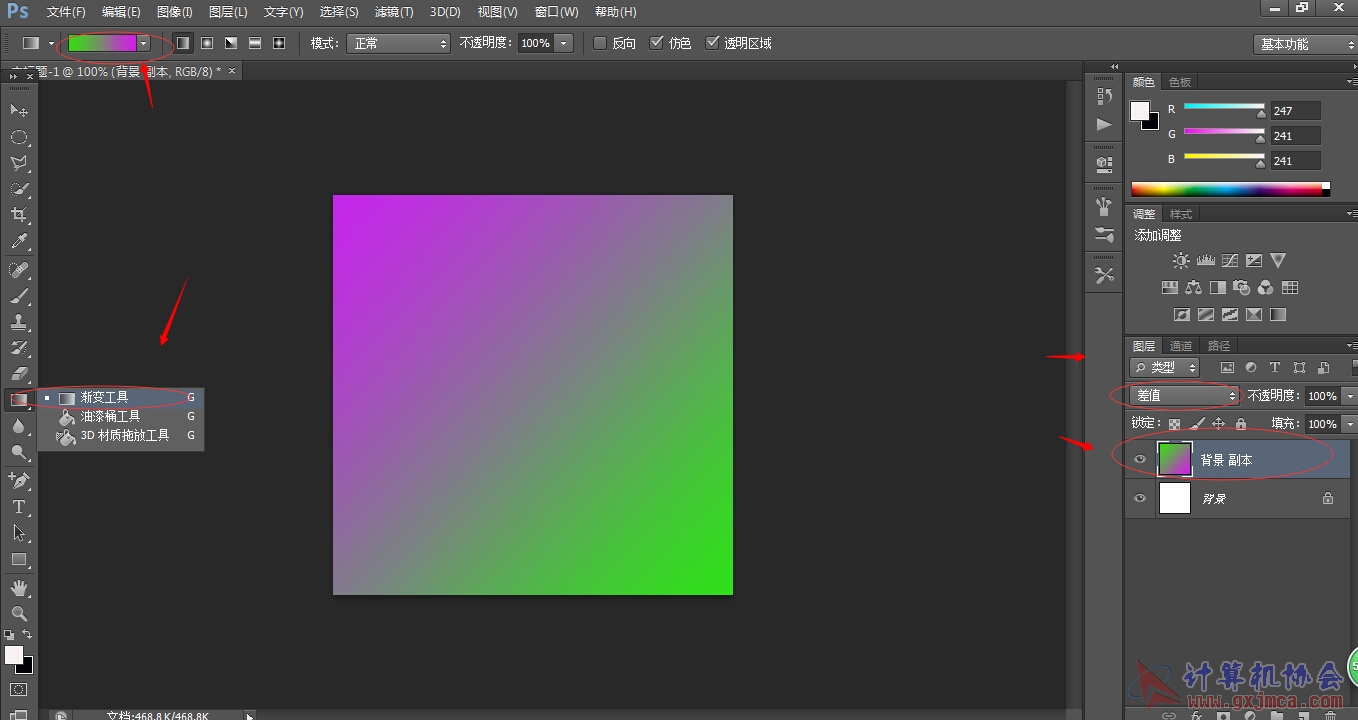Choose the reflected gradient style

tap(255, 43)
